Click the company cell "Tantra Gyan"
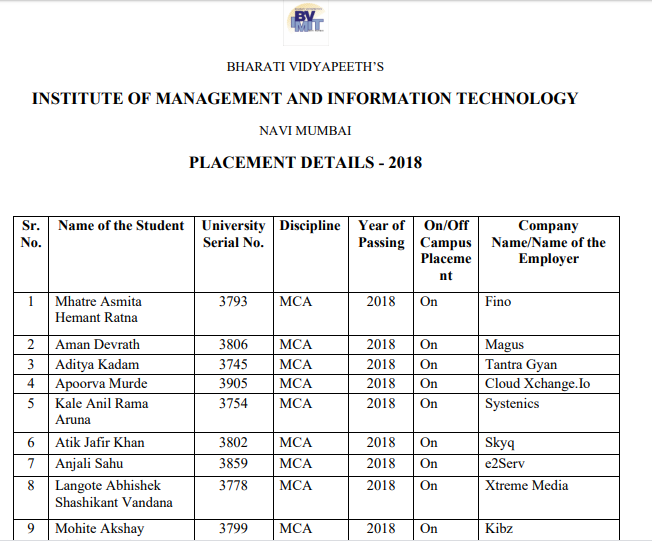The width and height of the screenshot is (652, 541). pos(521,364)
